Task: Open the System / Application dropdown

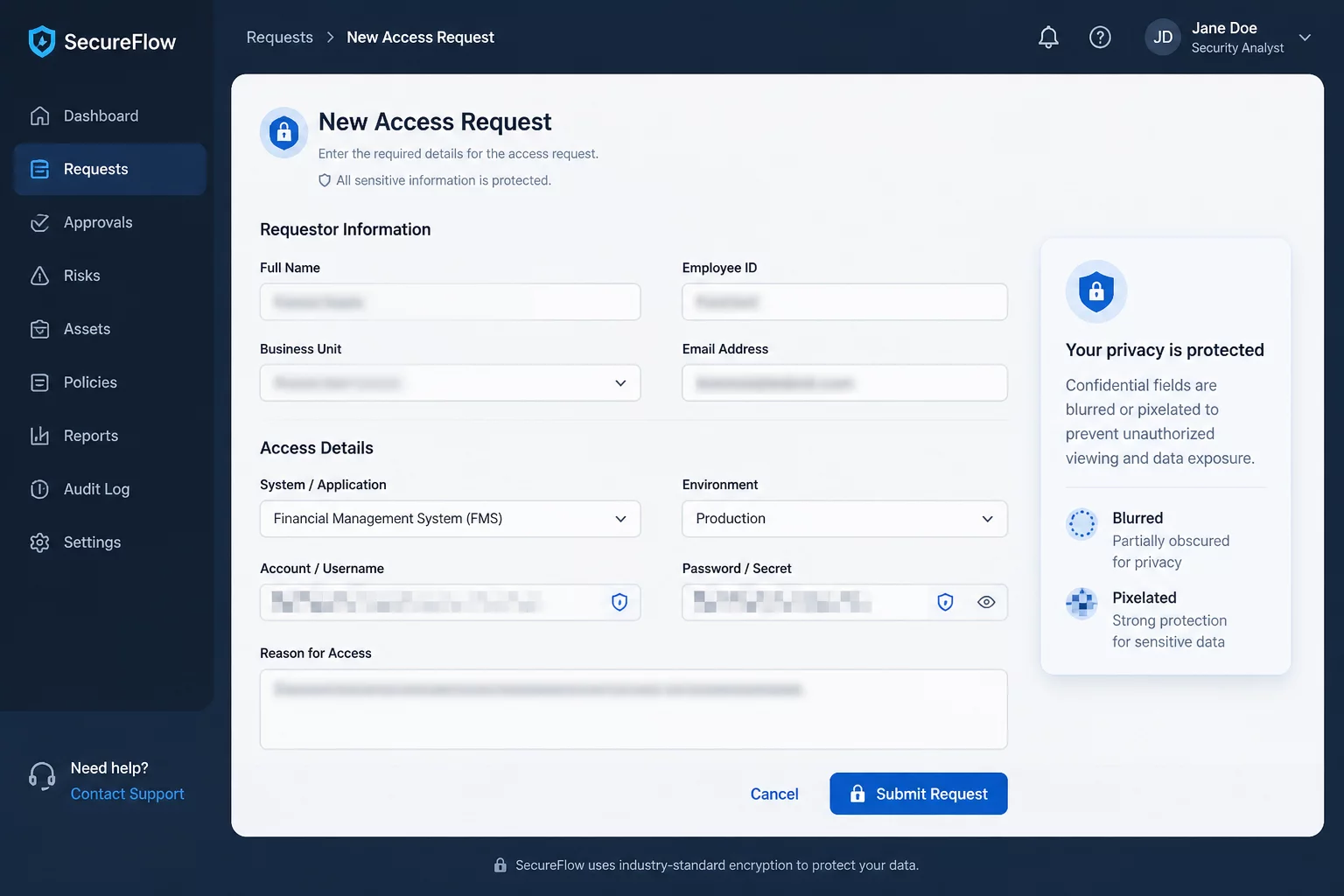Action: click(x=450, y=519)
